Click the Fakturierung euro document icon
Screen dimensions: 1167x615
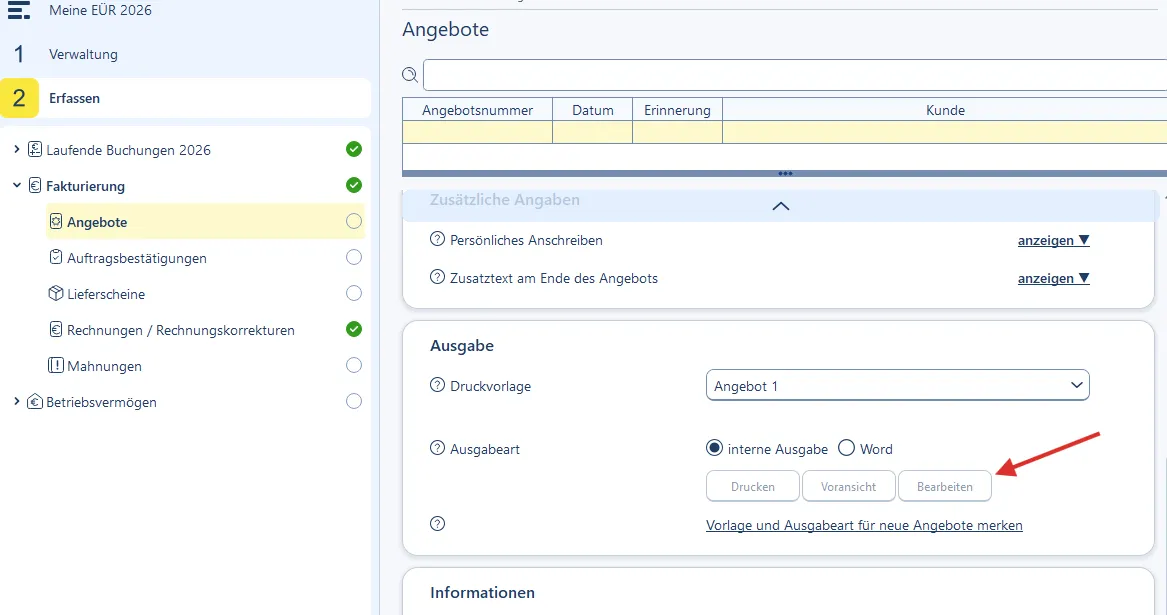pos(35,185)
